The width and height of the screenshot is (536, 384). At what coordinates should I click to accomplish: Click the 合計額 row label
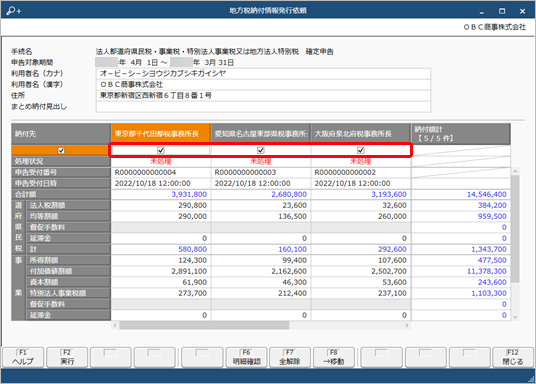tap(61, 194)
